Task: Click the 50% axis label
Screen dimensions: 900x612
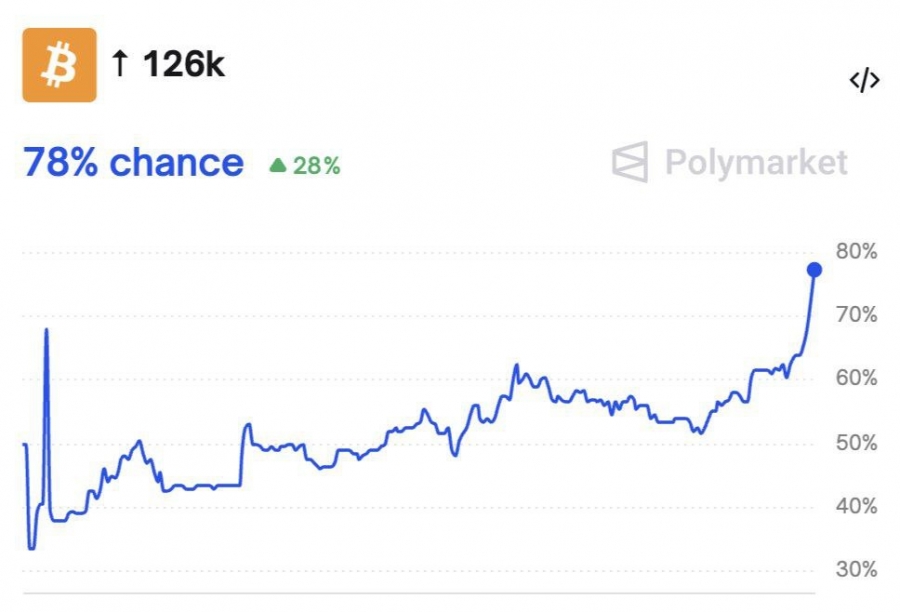Action: coord(856,442)
